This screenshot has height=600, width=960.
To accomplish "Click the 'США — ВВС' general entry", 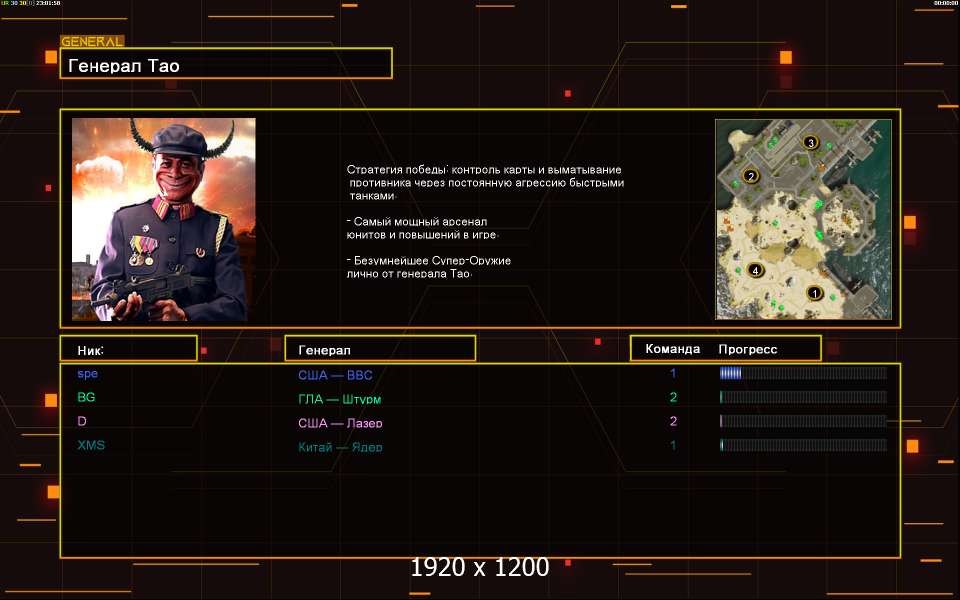I will (335, 375).
